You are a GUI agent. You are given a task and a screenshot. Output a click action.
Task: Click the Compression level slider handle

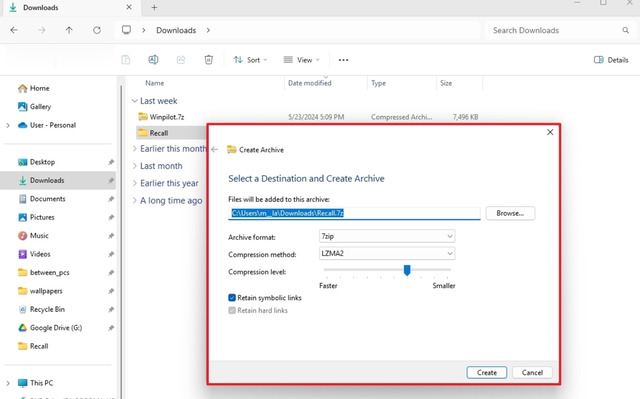pyautogui.click(x=407, y=270)
